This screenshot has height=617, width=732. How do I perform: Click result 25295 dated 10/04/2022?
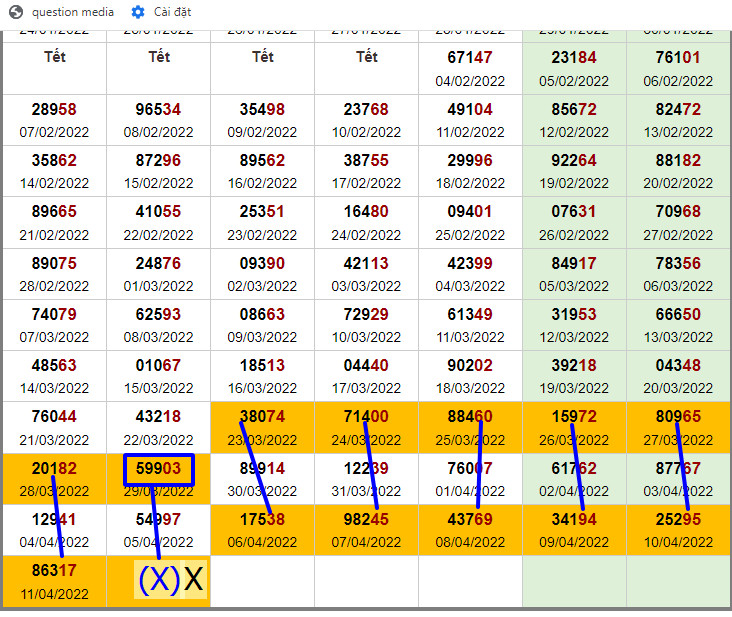tap(678, 530)
